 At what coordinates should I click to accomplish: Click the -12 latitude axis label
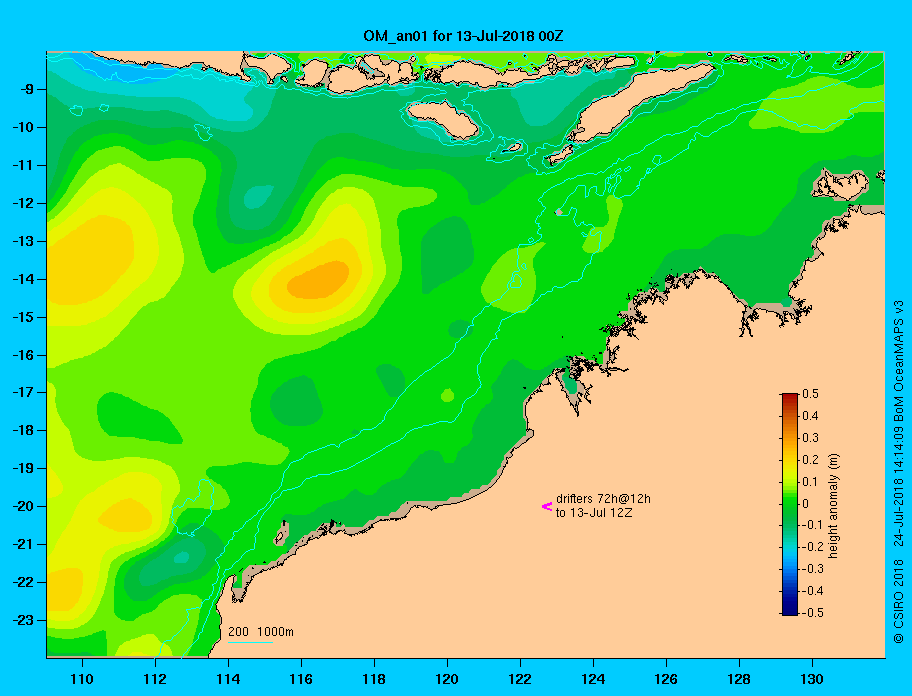click(23, 204)
